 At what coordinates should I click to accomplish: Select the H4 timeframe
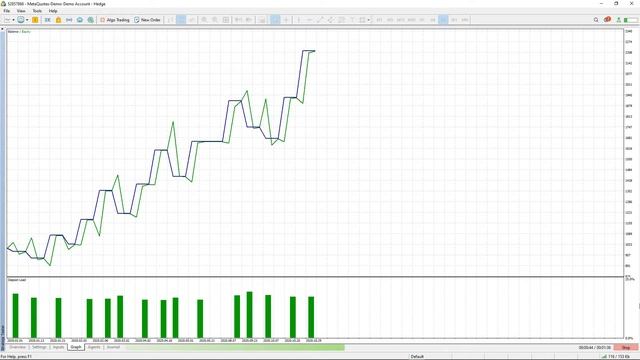[x=433, y=20]
